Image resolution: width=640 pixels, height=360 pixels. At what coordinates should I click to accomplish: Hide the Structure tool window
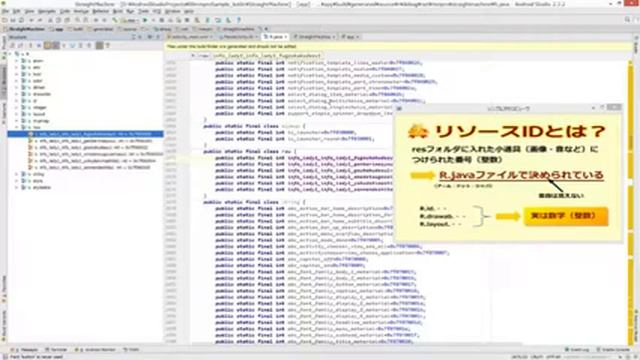[158, 37]
